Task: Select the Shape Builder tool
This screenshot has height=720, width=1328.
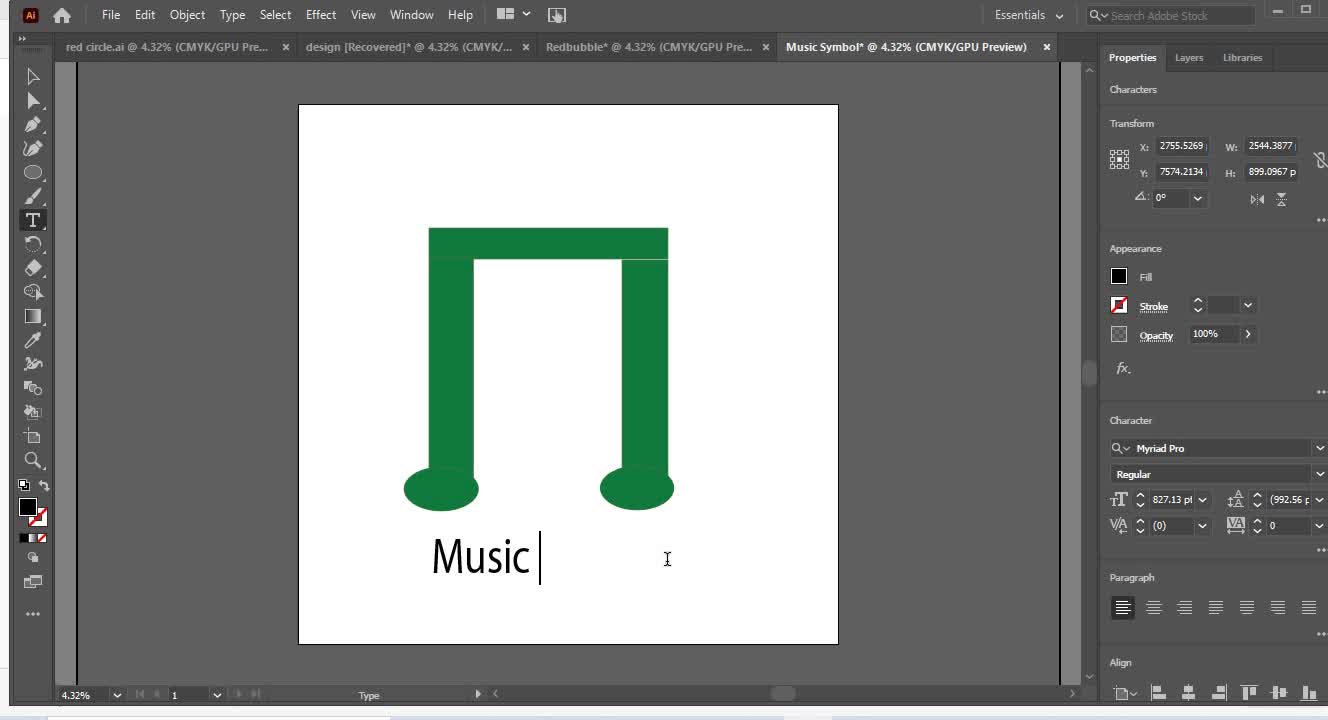Action: [x=33, y=292]
